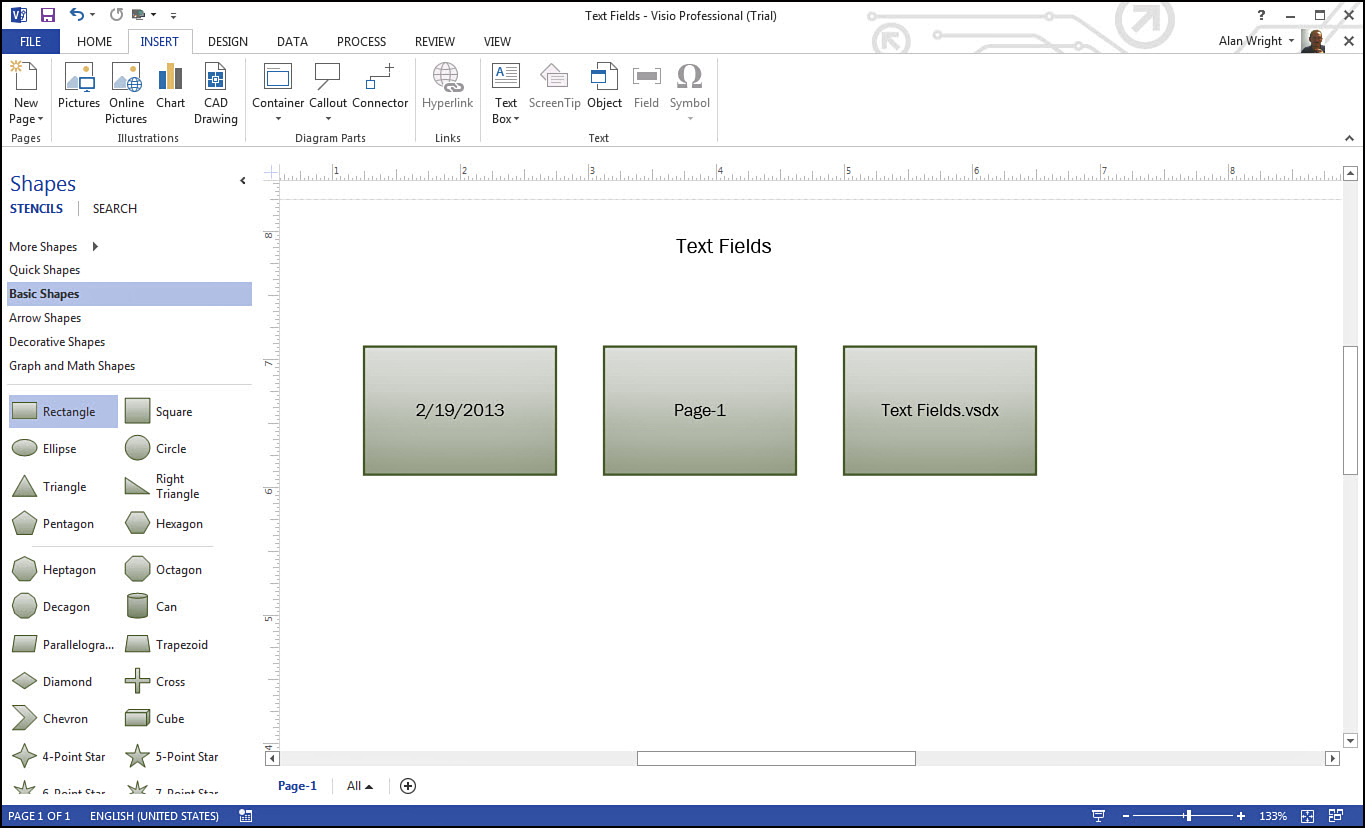
Task: Open the Text Box dropdown arrow
Action: (x=517, y=119)
